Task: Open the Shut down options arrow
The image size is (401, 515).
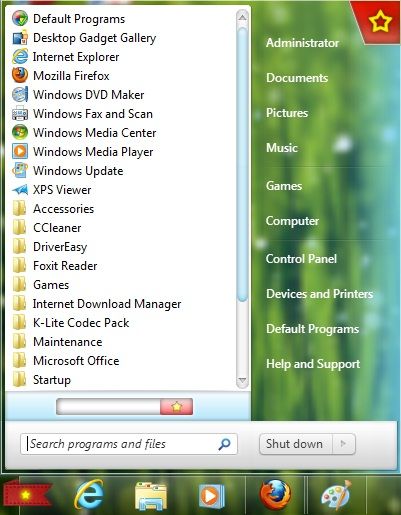Action: 344,444
